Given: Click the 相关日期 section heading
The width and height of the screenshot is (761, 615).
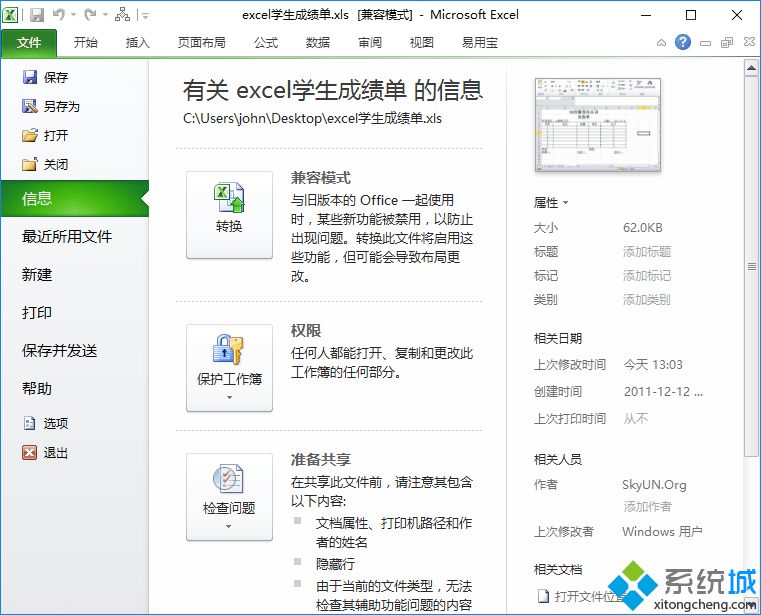Looking at the screenshot, I should (558, 338).
